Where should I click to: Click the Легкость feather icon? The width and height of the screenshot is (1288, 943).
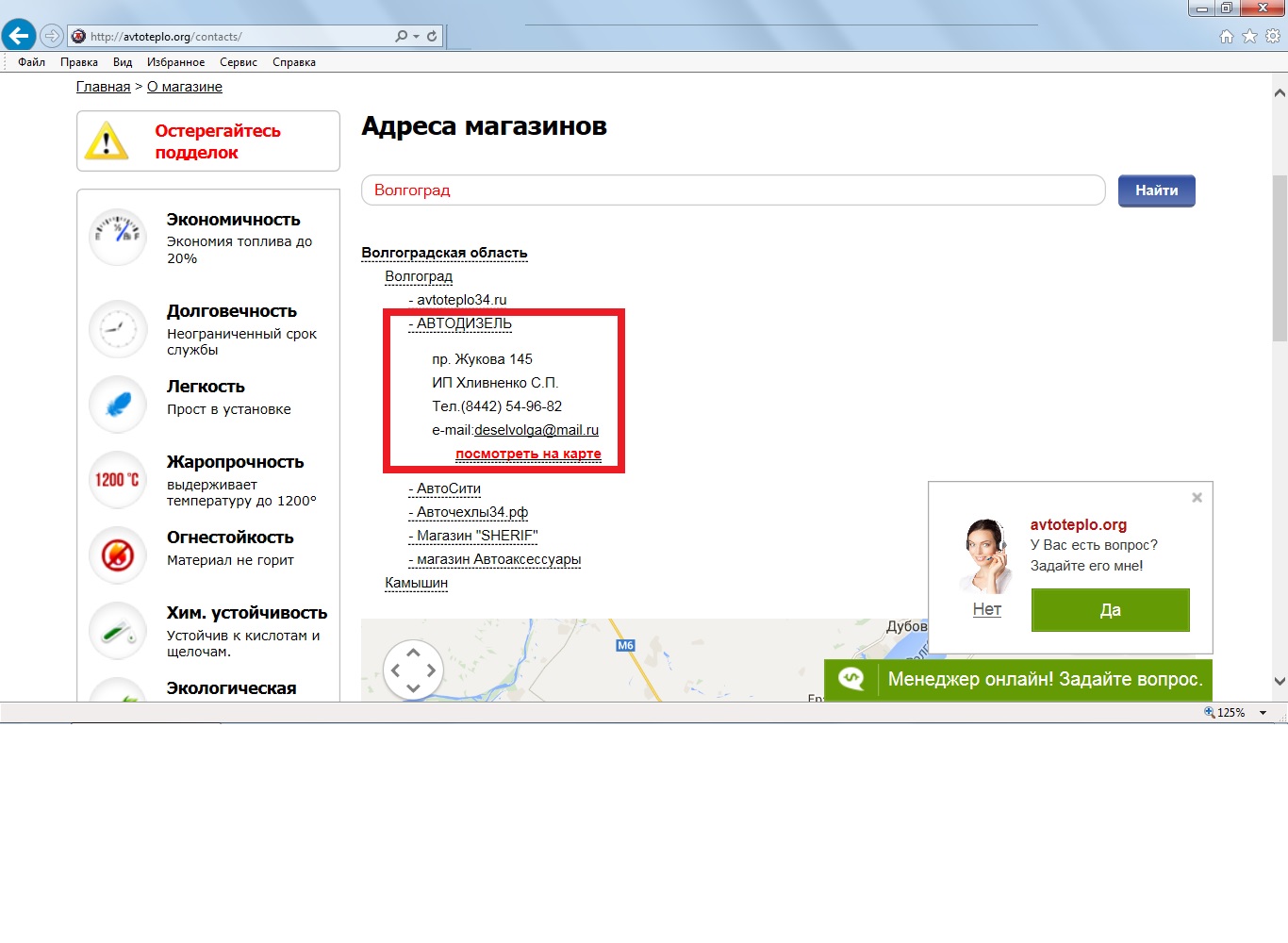(x=118, y=405)
